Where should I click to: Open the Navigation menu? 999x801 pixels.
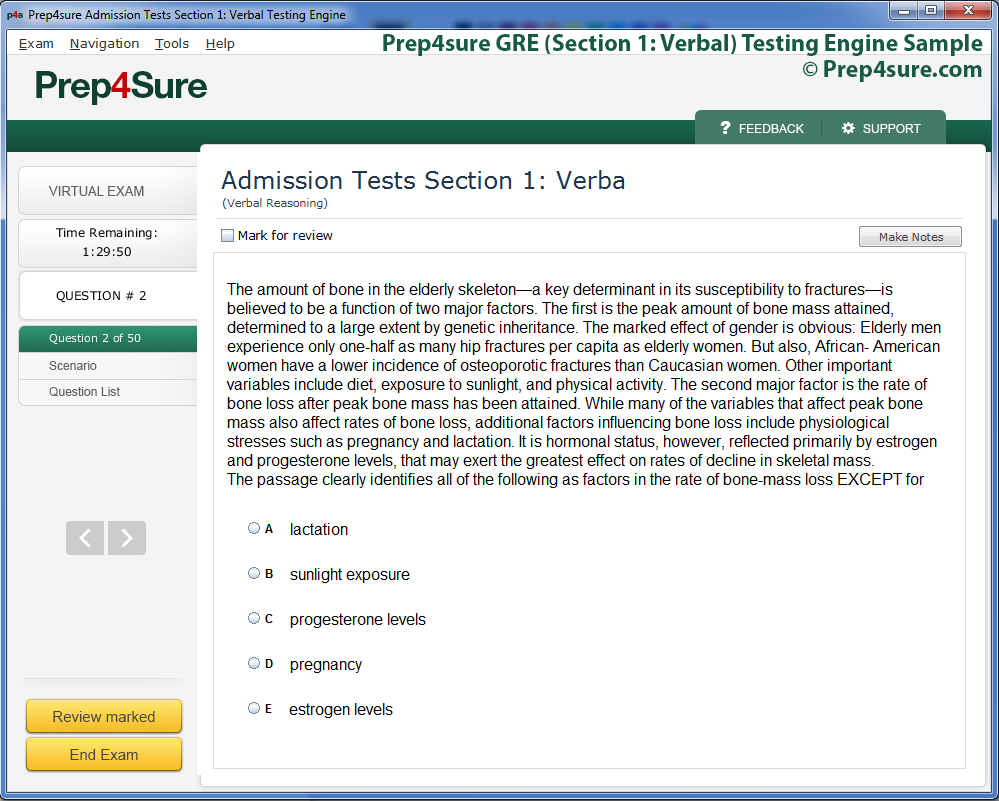click(x=104, y=44)
